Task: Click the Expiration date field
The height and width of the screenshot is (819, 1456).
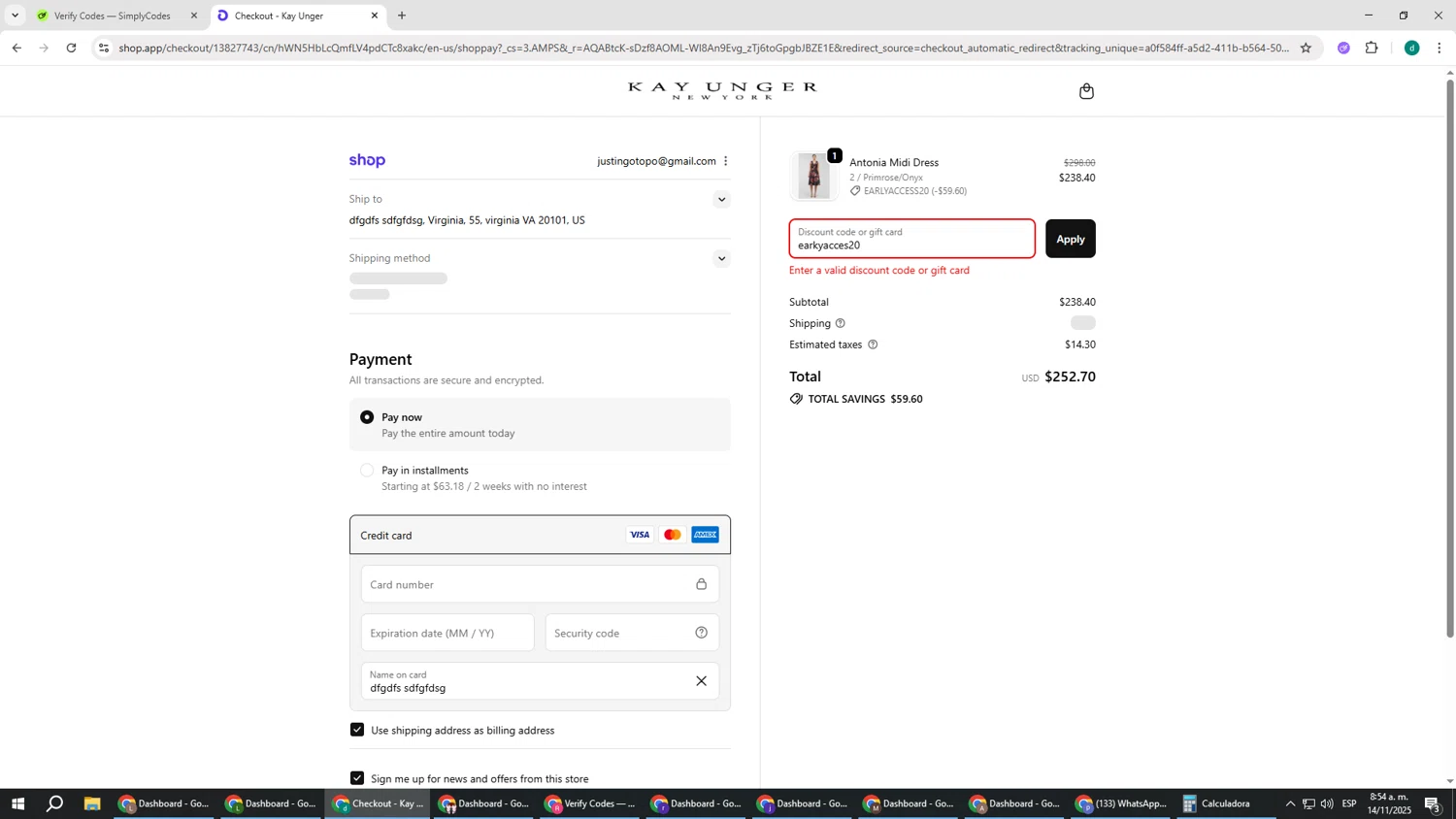Action: click(x=447, y=633)
